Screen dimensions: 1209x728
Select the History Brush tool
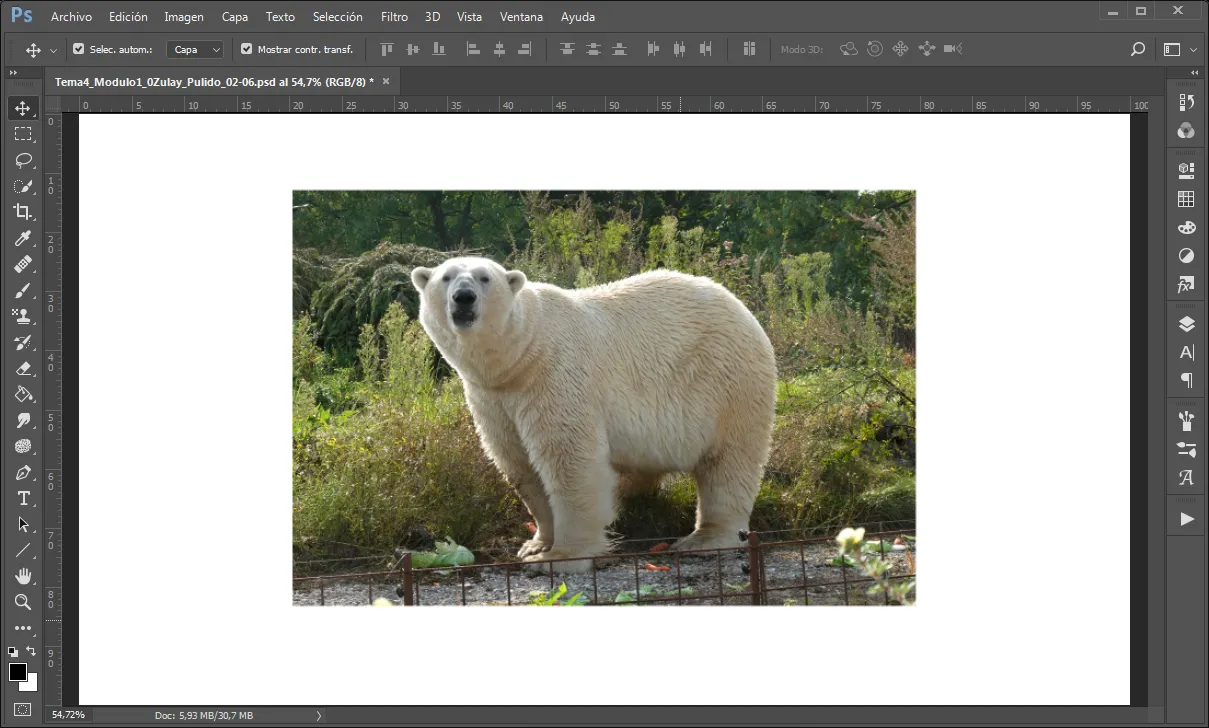point(23,342)
